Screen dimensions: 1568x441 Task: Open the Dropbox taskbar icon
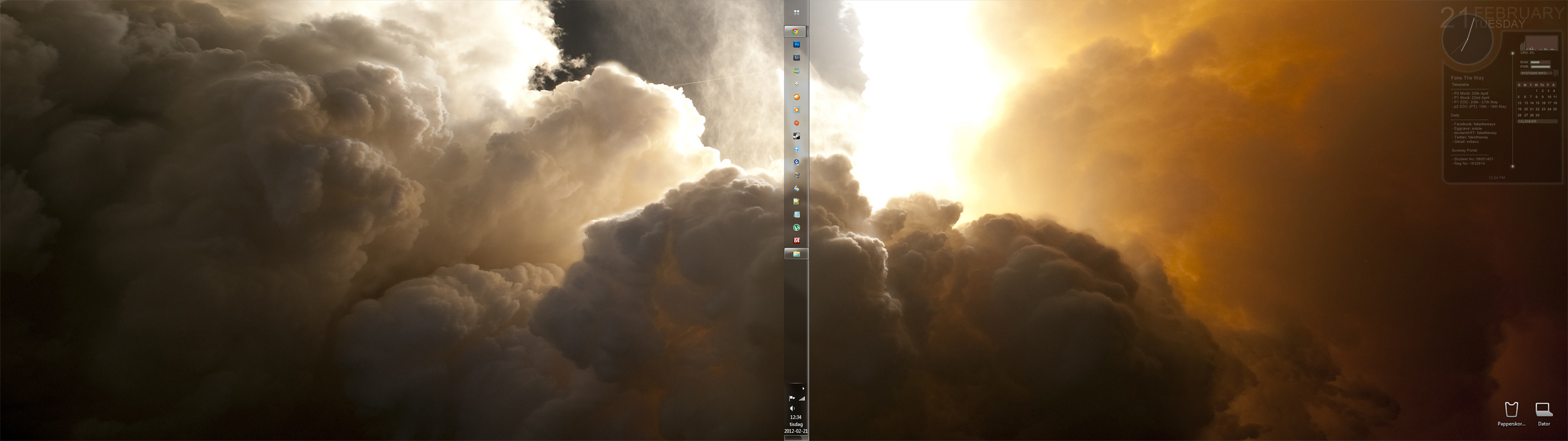[x=796, y=149]
